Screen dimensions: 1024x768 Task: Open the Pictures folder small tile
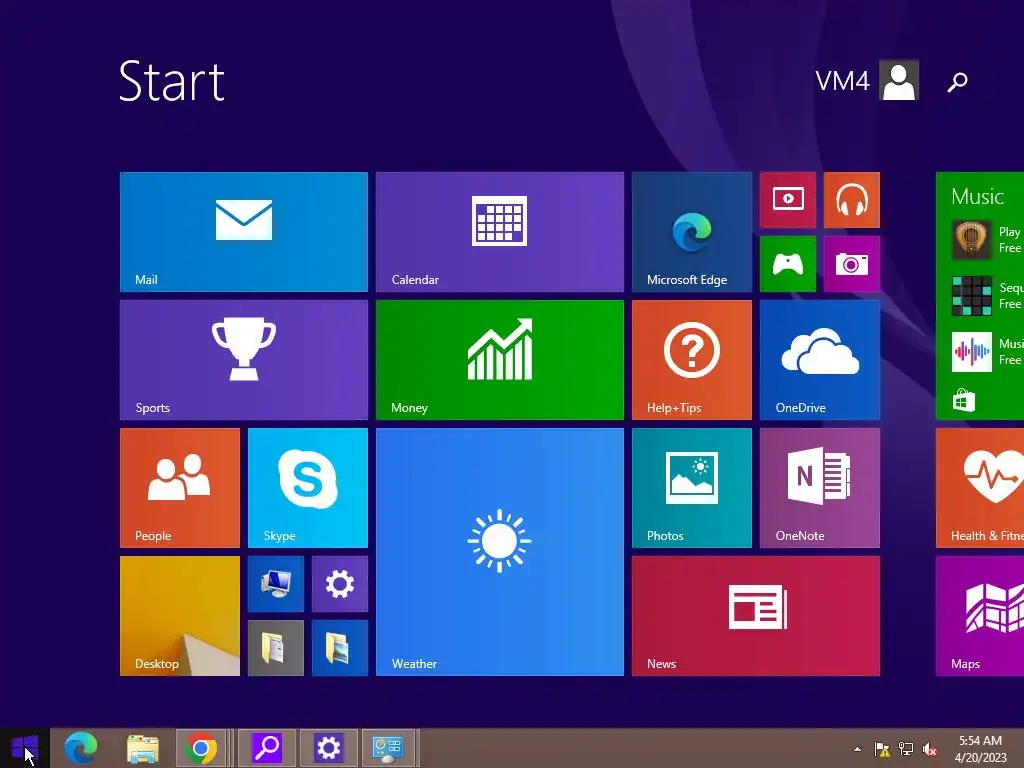pos(340,648)
